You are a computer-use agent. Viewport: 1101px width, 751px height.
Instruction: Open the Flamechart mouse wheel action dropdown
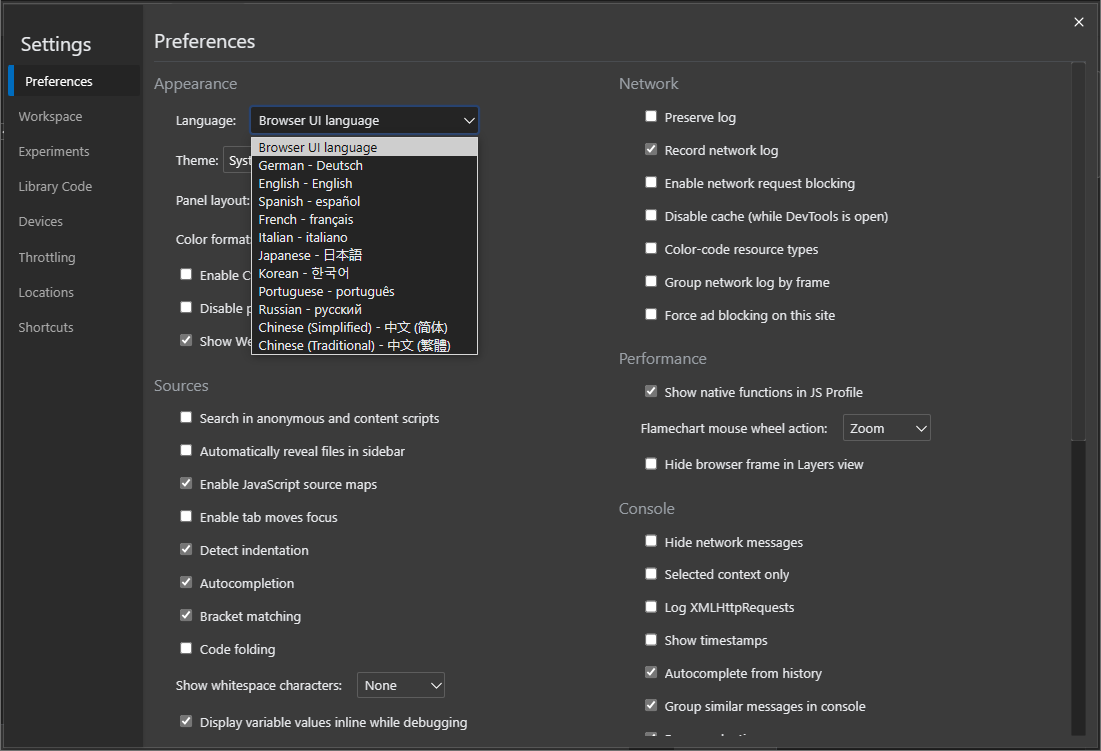click(x=886, y=427)
